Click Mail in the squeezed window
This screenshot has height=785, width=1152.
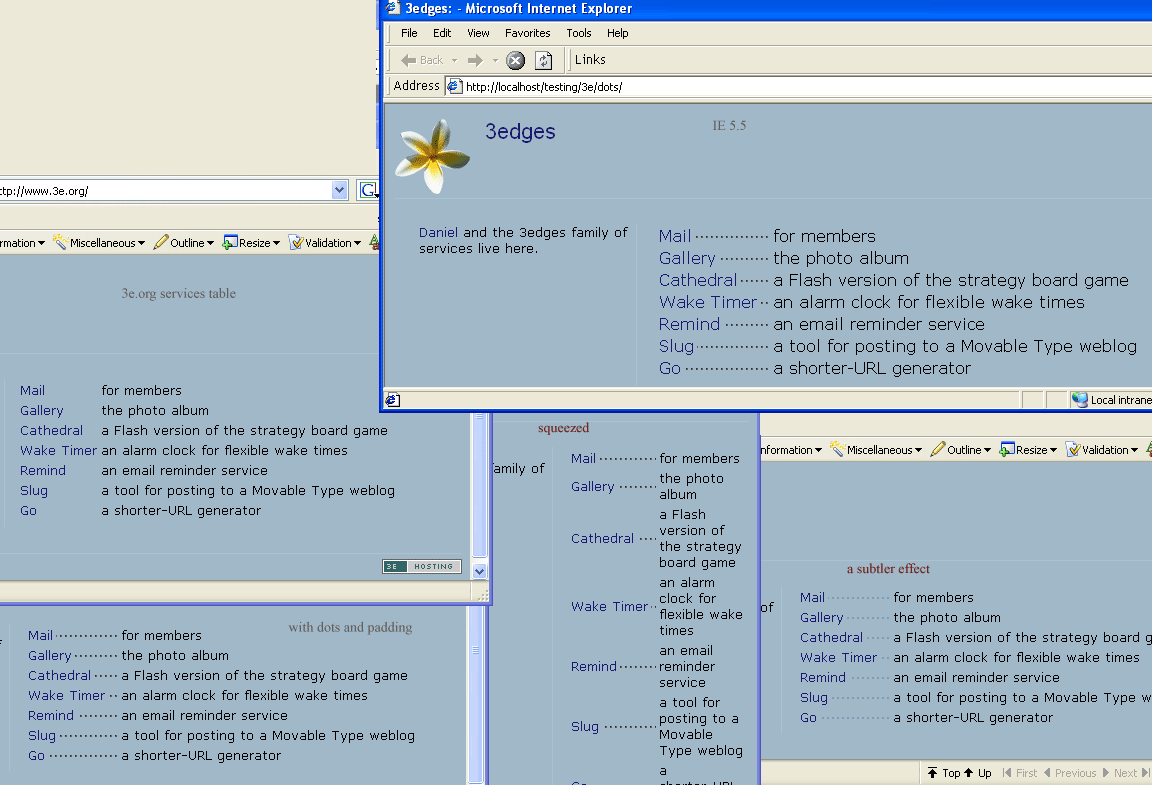(583, 458)
